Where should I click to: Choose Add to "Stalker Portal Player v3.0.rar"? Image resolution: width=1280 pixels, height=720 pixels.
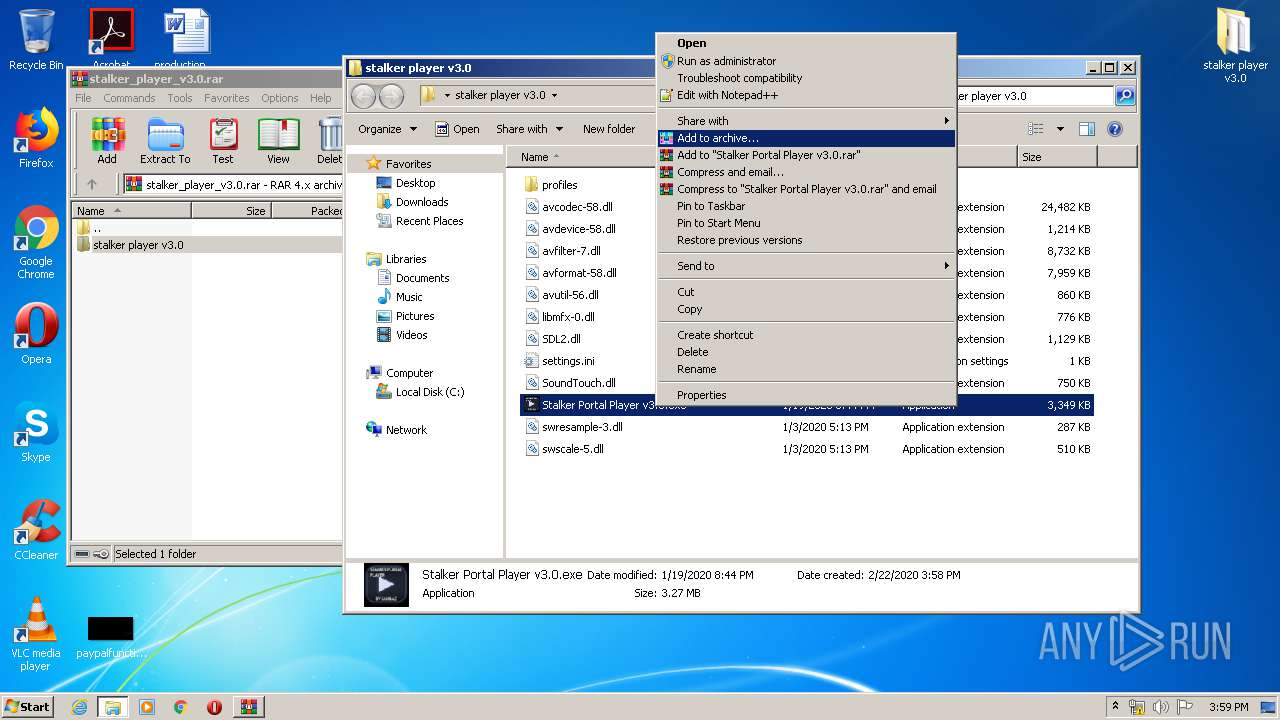806,155
